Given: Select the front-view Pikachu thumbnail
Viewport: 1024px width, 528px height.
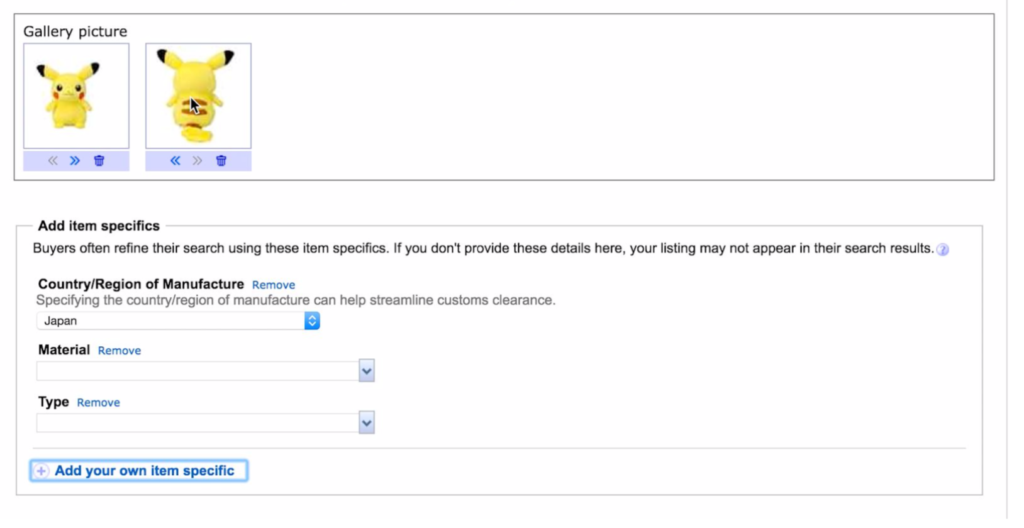Looking at the screenshot, I should point(76,96).
